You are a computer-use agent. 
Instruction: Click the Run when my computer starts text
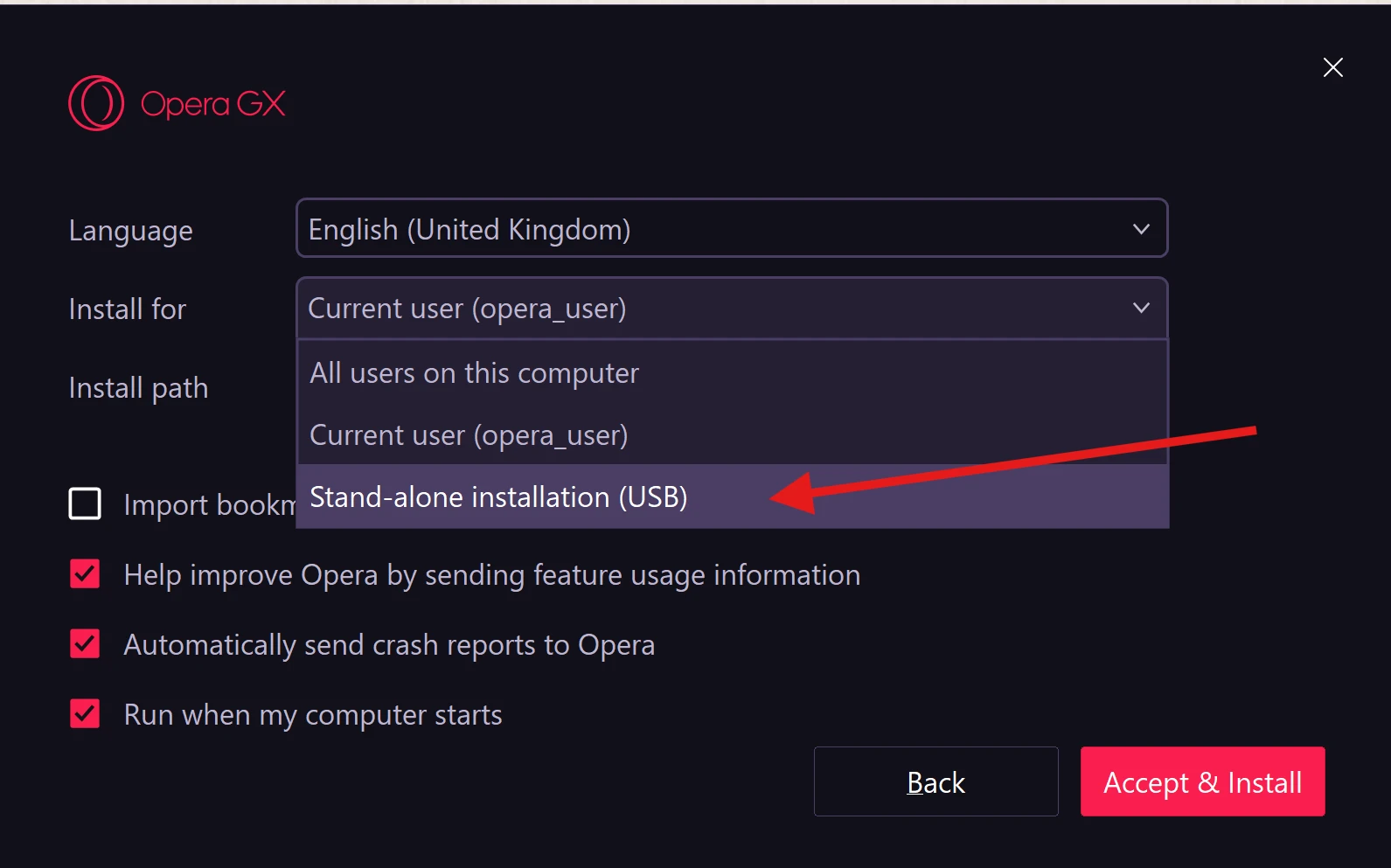click(x=312, y=715)
